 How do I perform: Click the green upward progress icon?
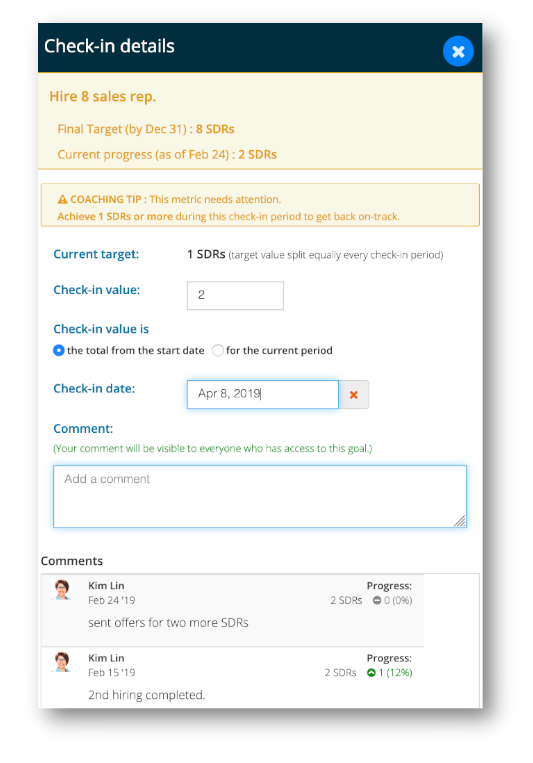(371, 672)
